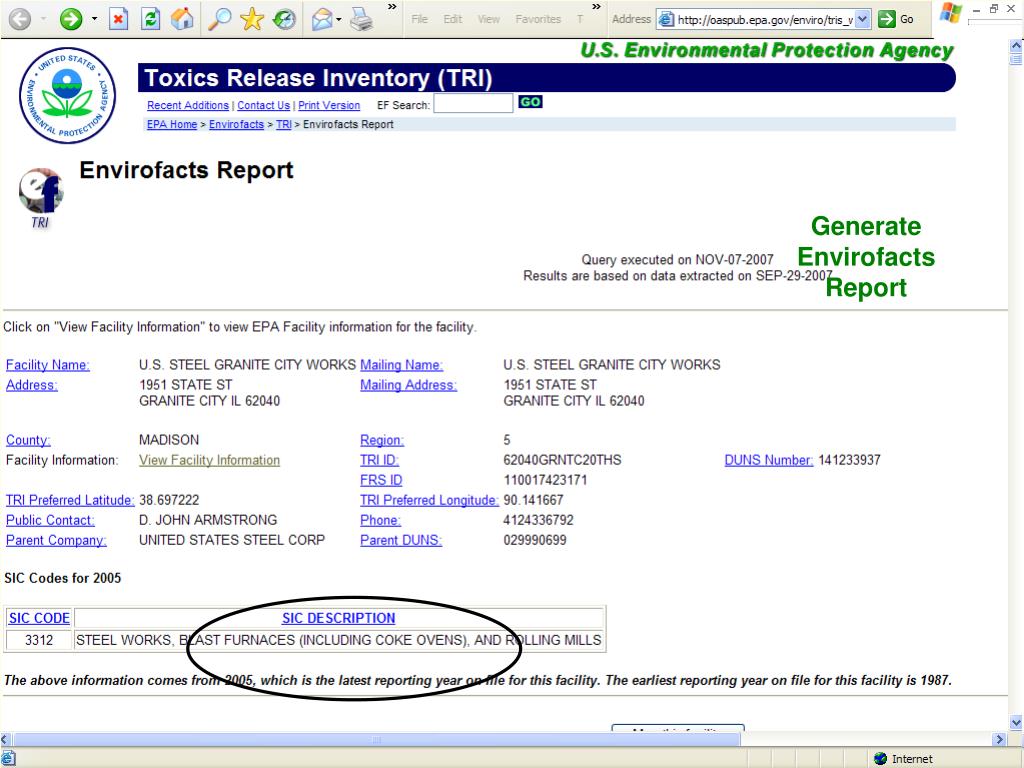Click the TRI Preferred Longitude link

pos(429,500)
